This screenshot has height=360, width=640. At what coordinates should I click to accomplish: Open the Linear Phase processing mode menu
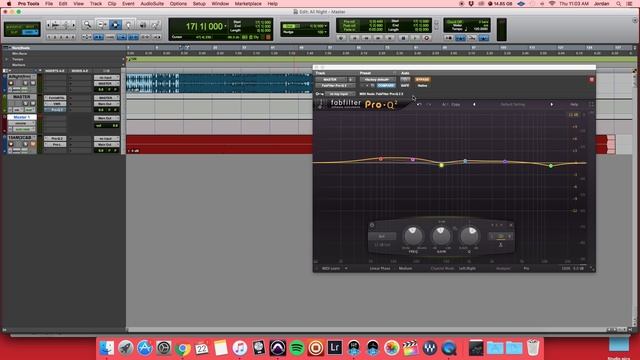[380, 269]
